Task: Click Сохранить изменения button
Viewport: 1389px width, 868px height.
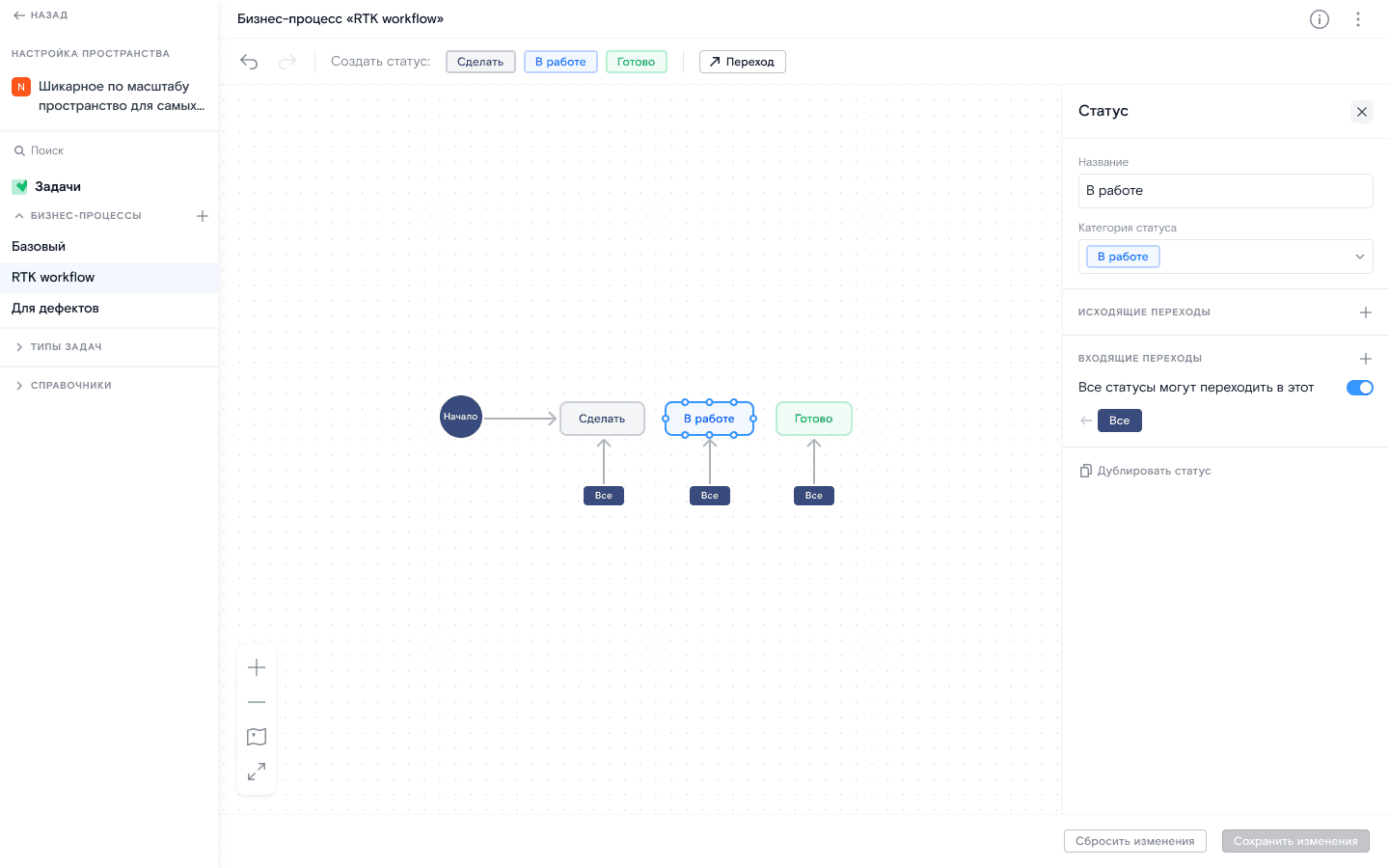Action: point(1295,841)
